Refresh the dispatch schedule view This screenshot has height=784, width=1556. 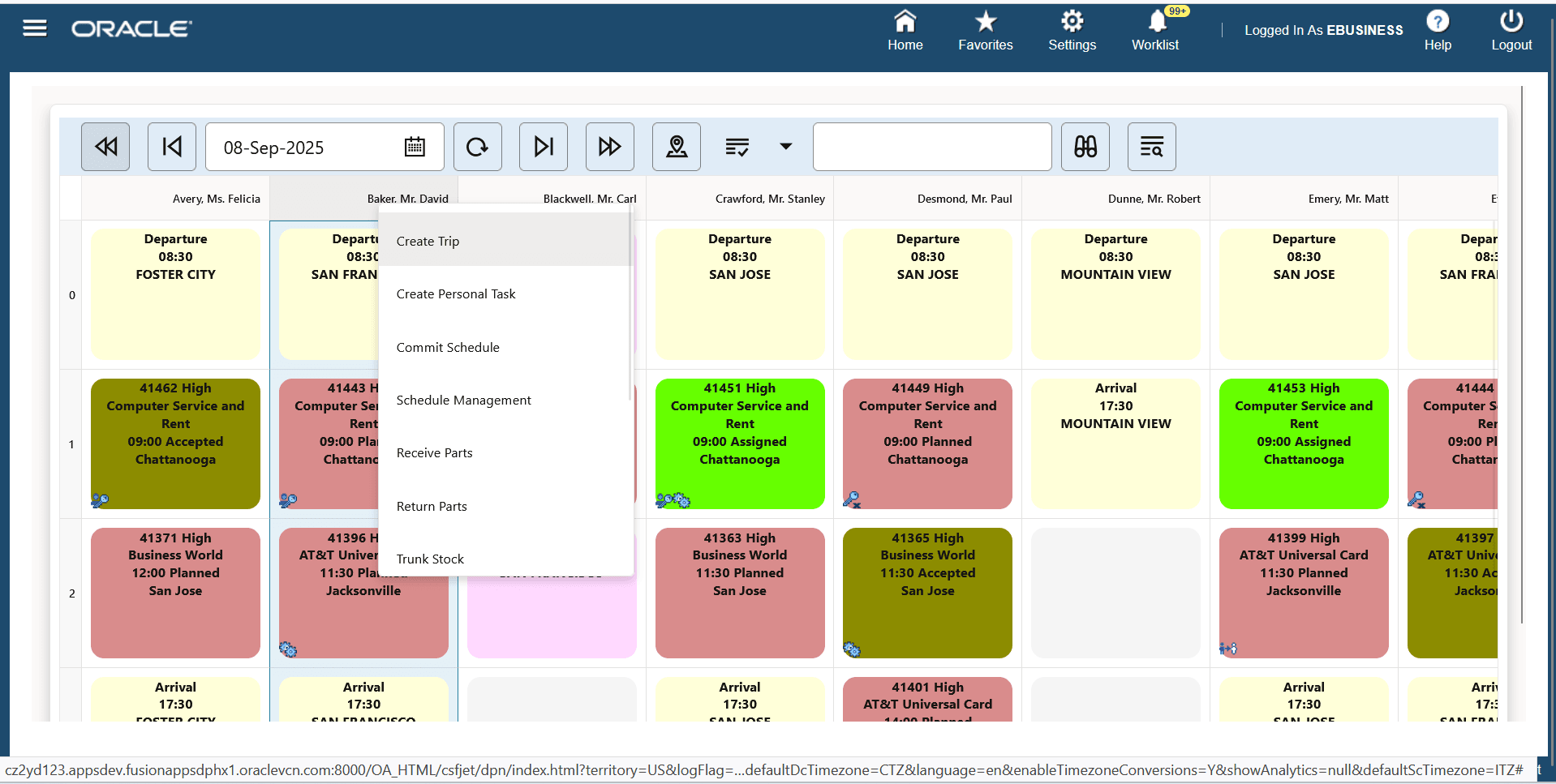tap(477, 147)
